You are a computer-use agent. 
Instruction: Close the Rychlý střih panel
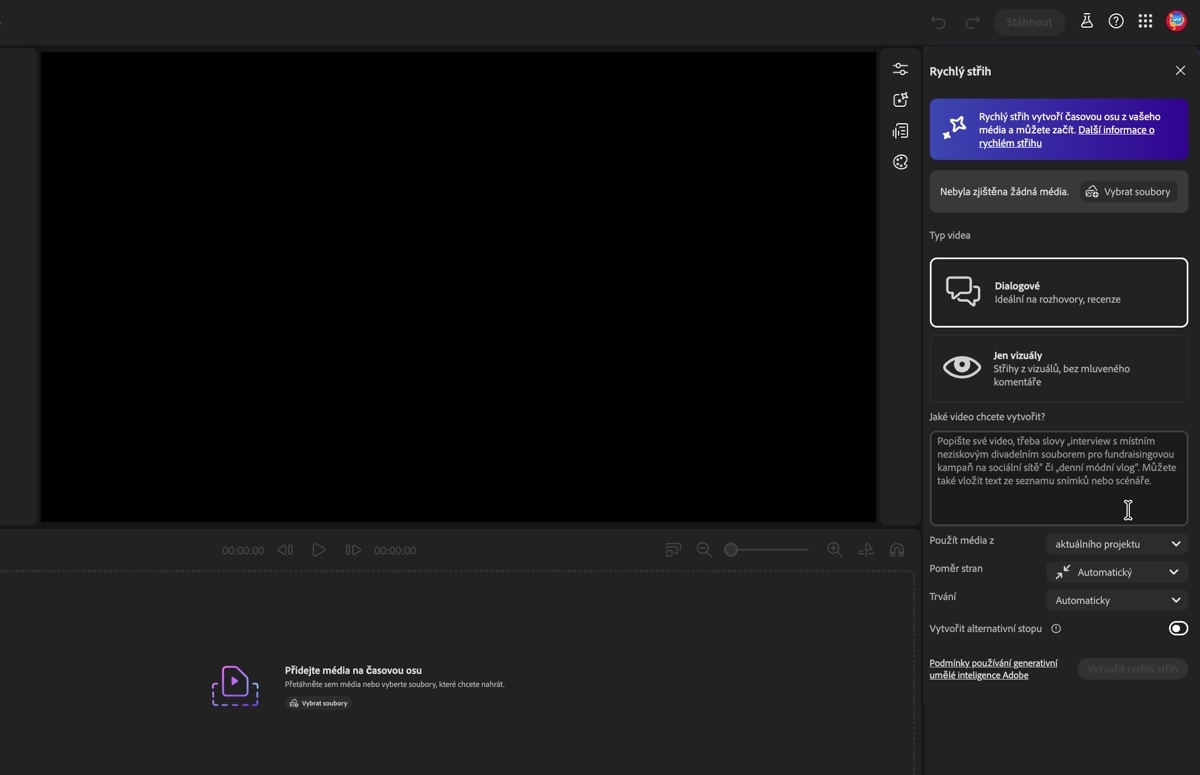1180,71
